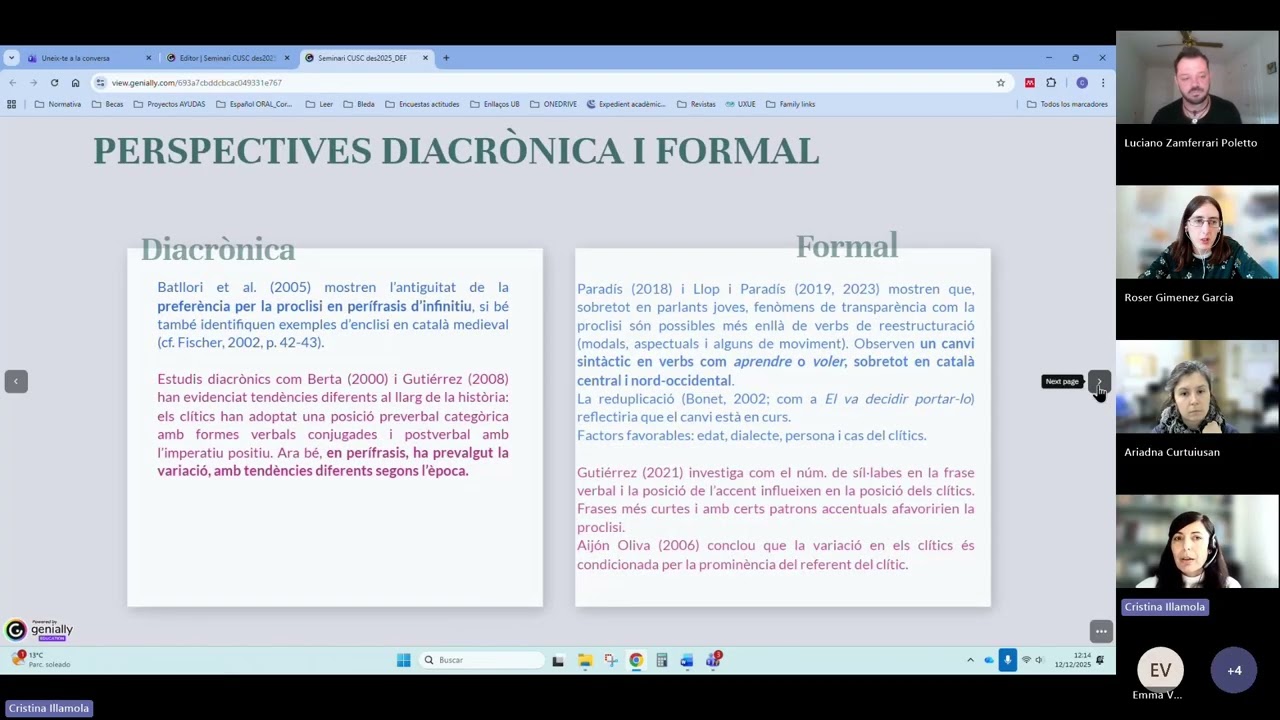The width and height of the screenshot is (1280, 720).
Task: Open the Expedient acadèmic bookmark
Action: tap(626, 104)
